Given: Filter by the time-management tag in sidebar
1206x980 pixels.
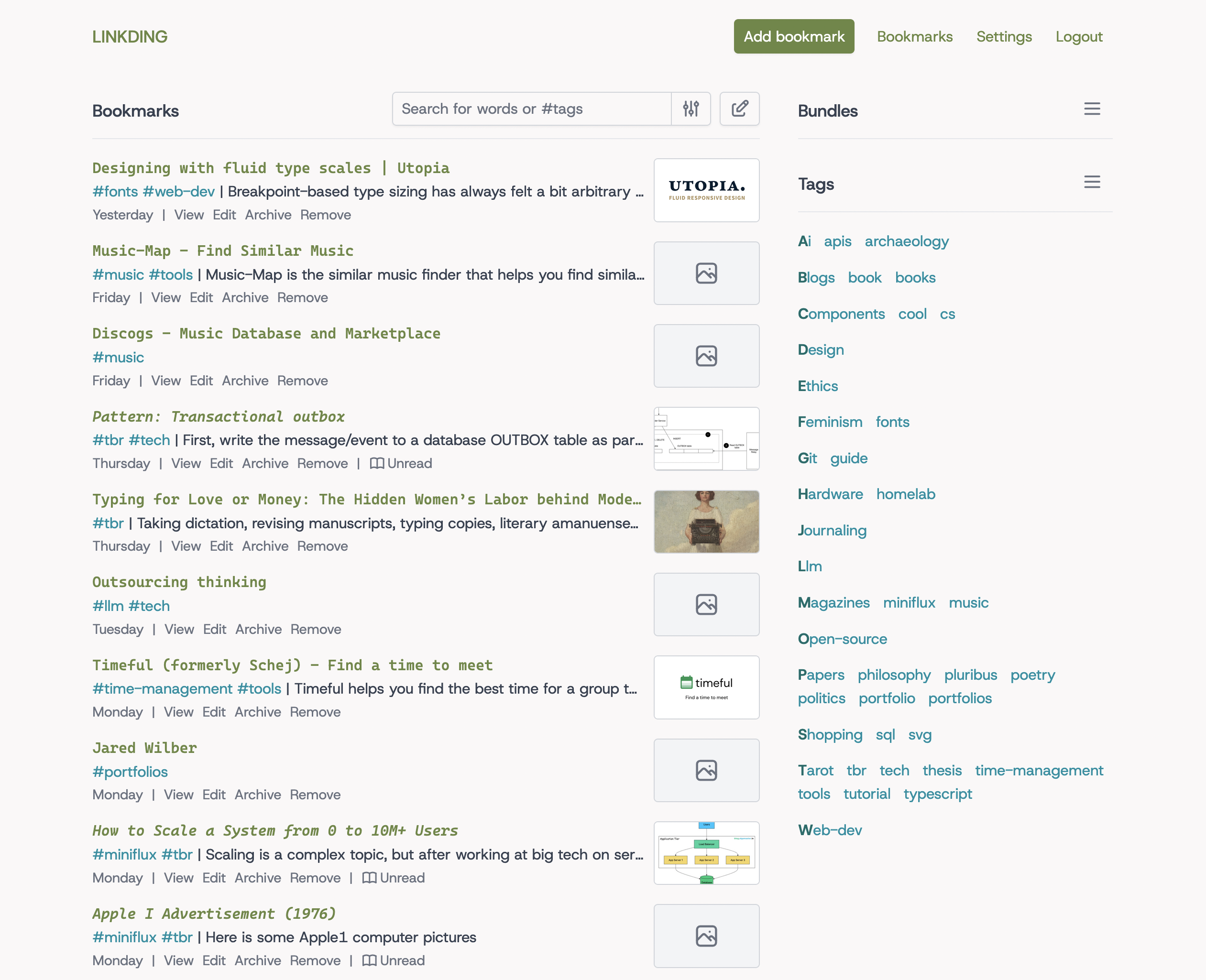Looking at the screenshot, I should pos(1038,771).
